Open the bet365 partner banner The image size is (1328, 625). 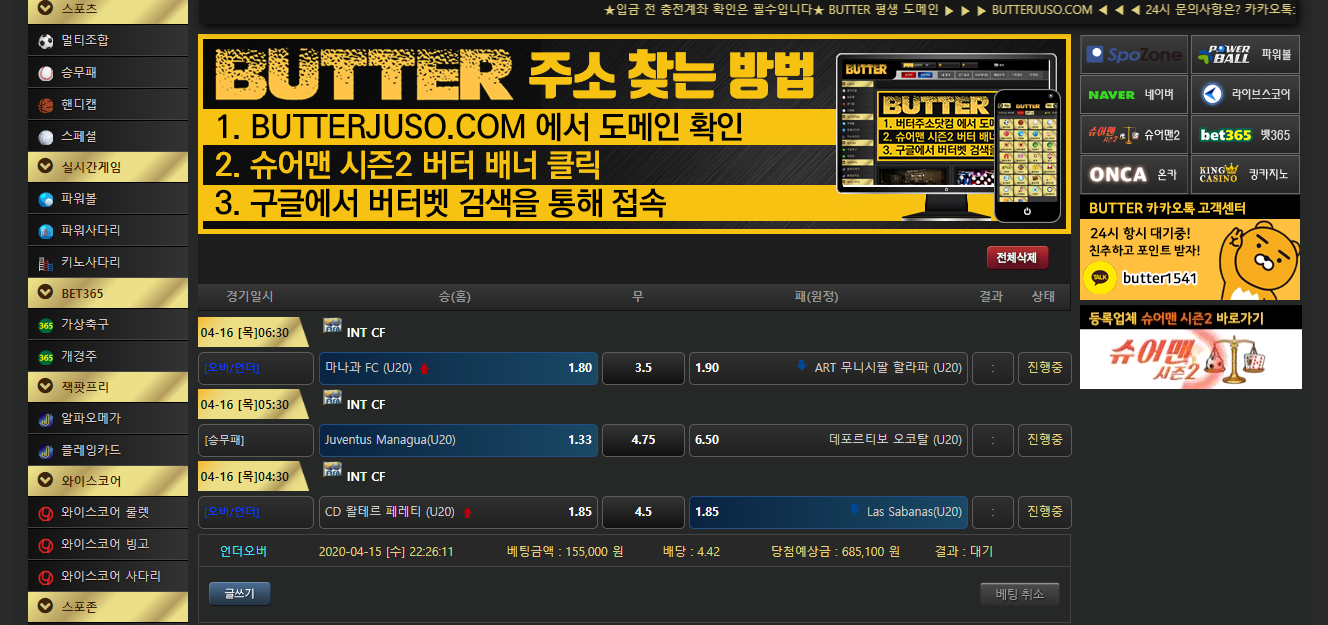click(1245, 135)
